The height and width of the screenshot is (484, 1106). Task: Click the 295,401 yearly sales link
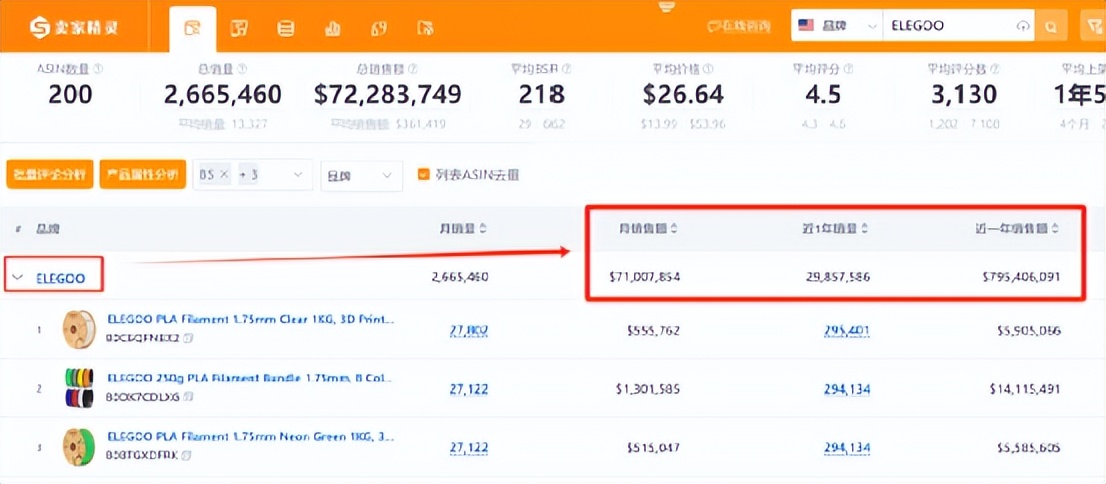pos(846,330)
